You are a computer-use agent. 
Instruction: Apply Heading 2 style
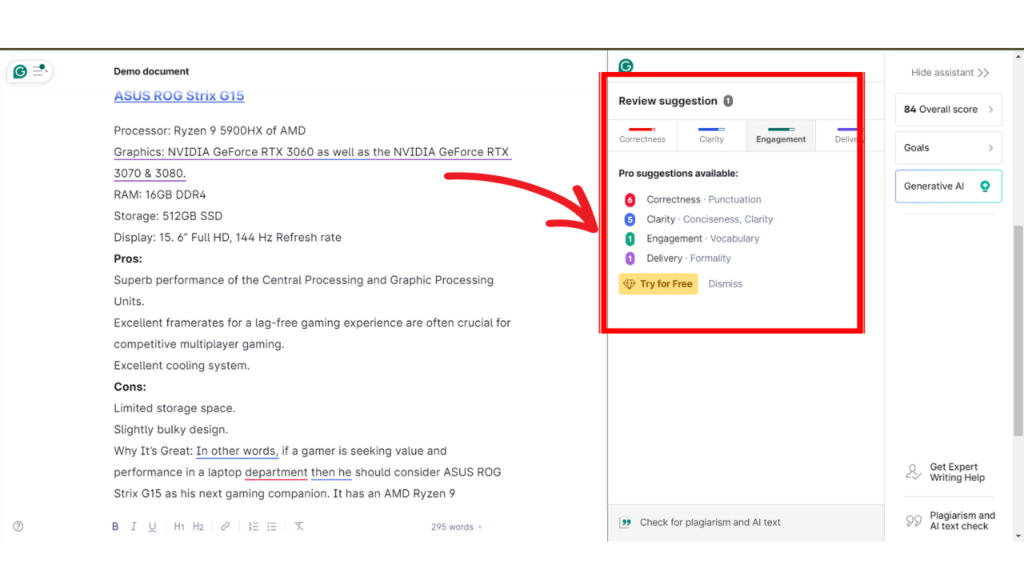(198, 526)
